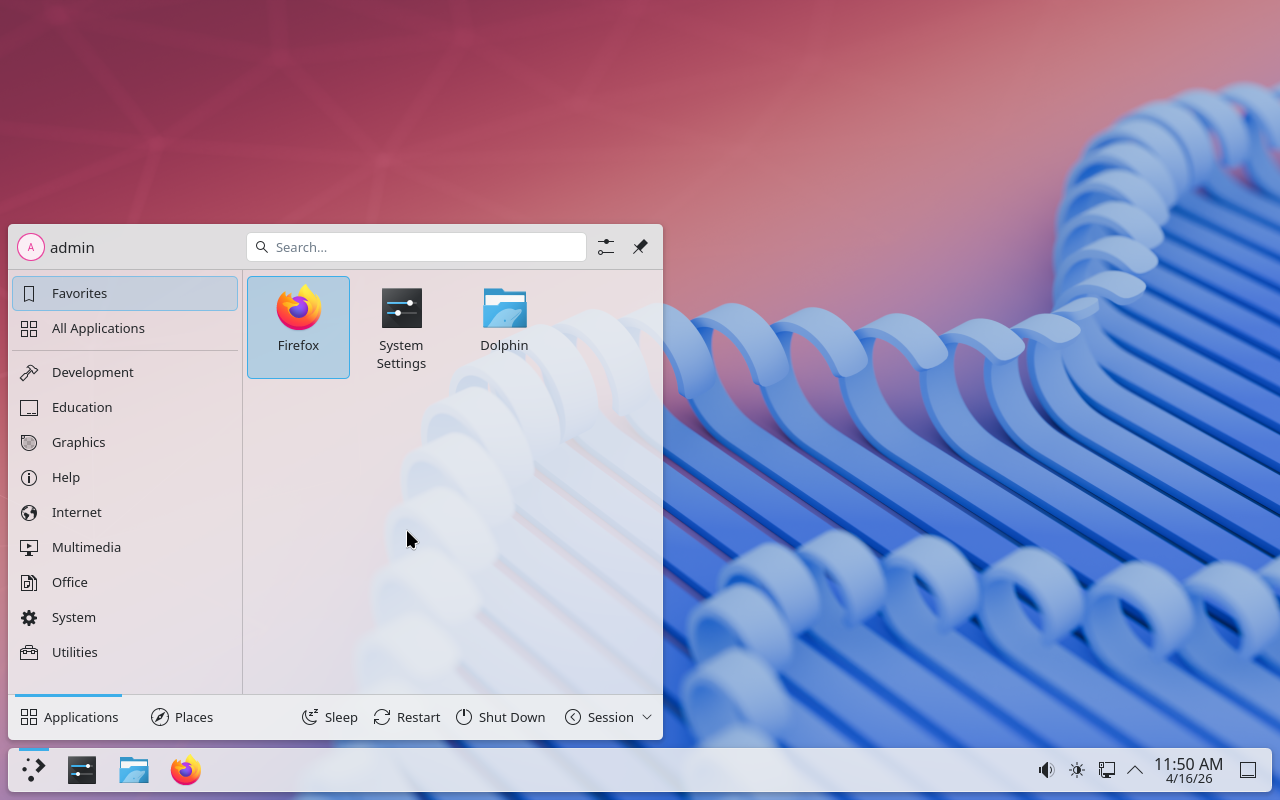
Task: Open the Development category
Action: [x=92, y=372]
